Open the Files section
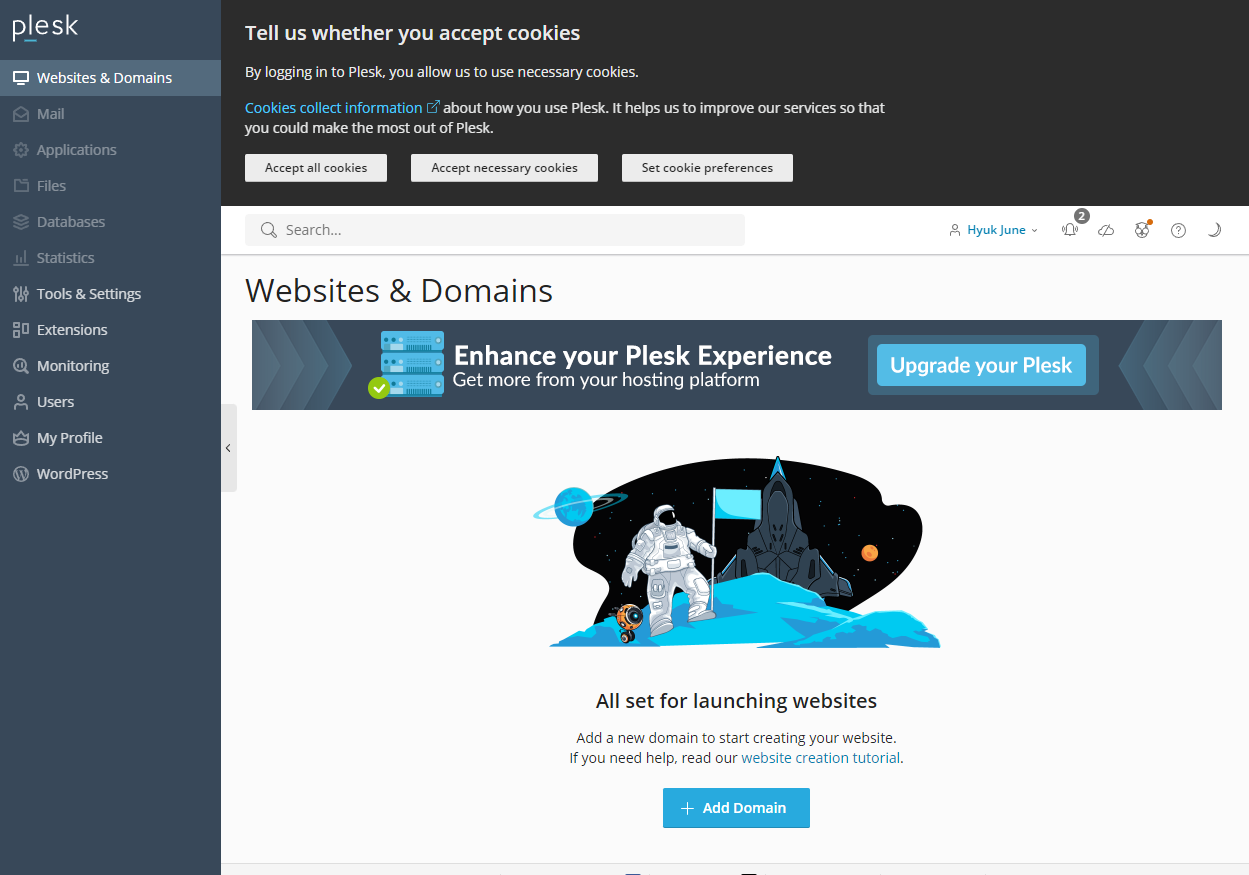This screenshot has width=1249, height=875. tap(110, 186)
